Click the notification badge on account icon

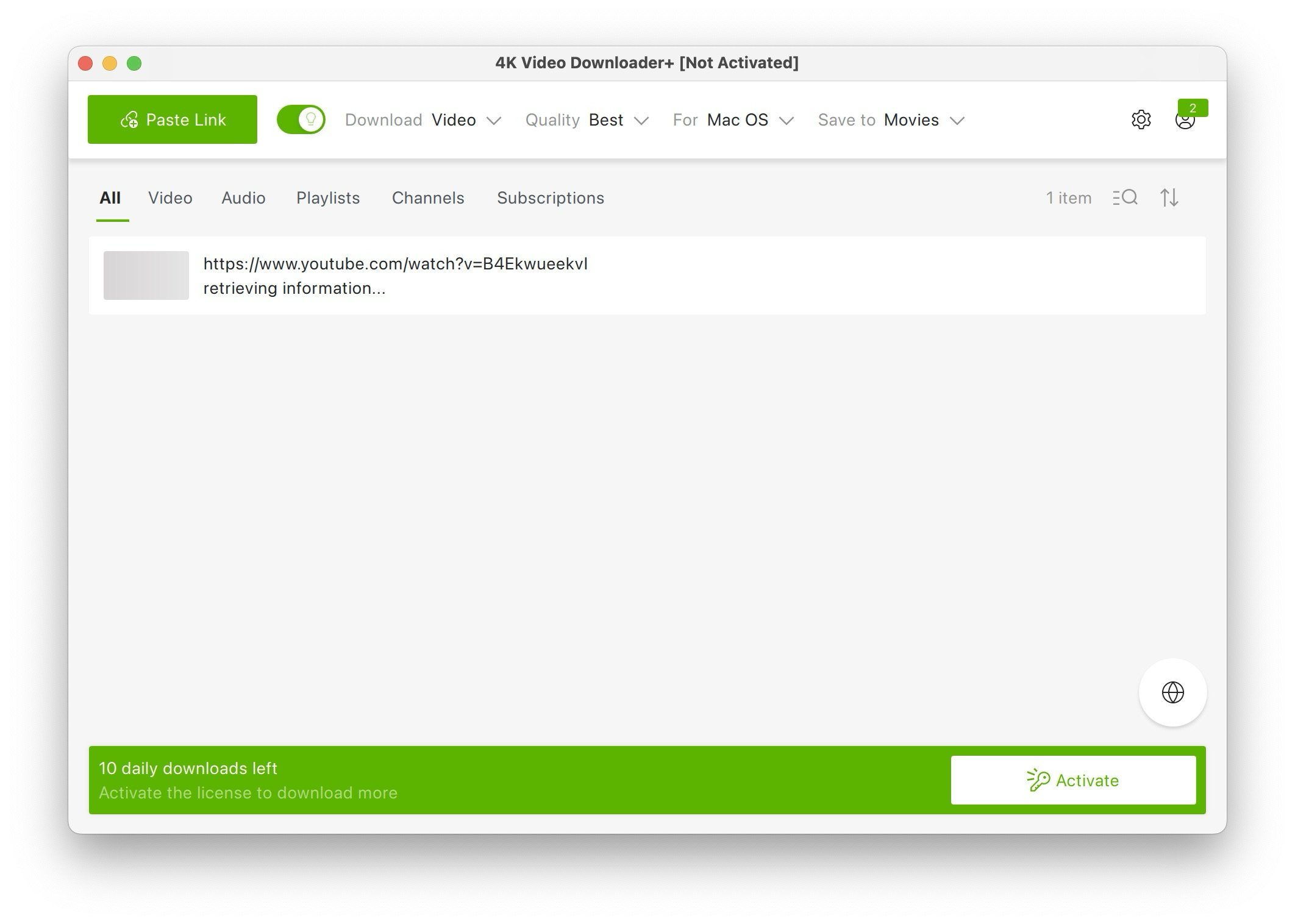(1192, 108)
